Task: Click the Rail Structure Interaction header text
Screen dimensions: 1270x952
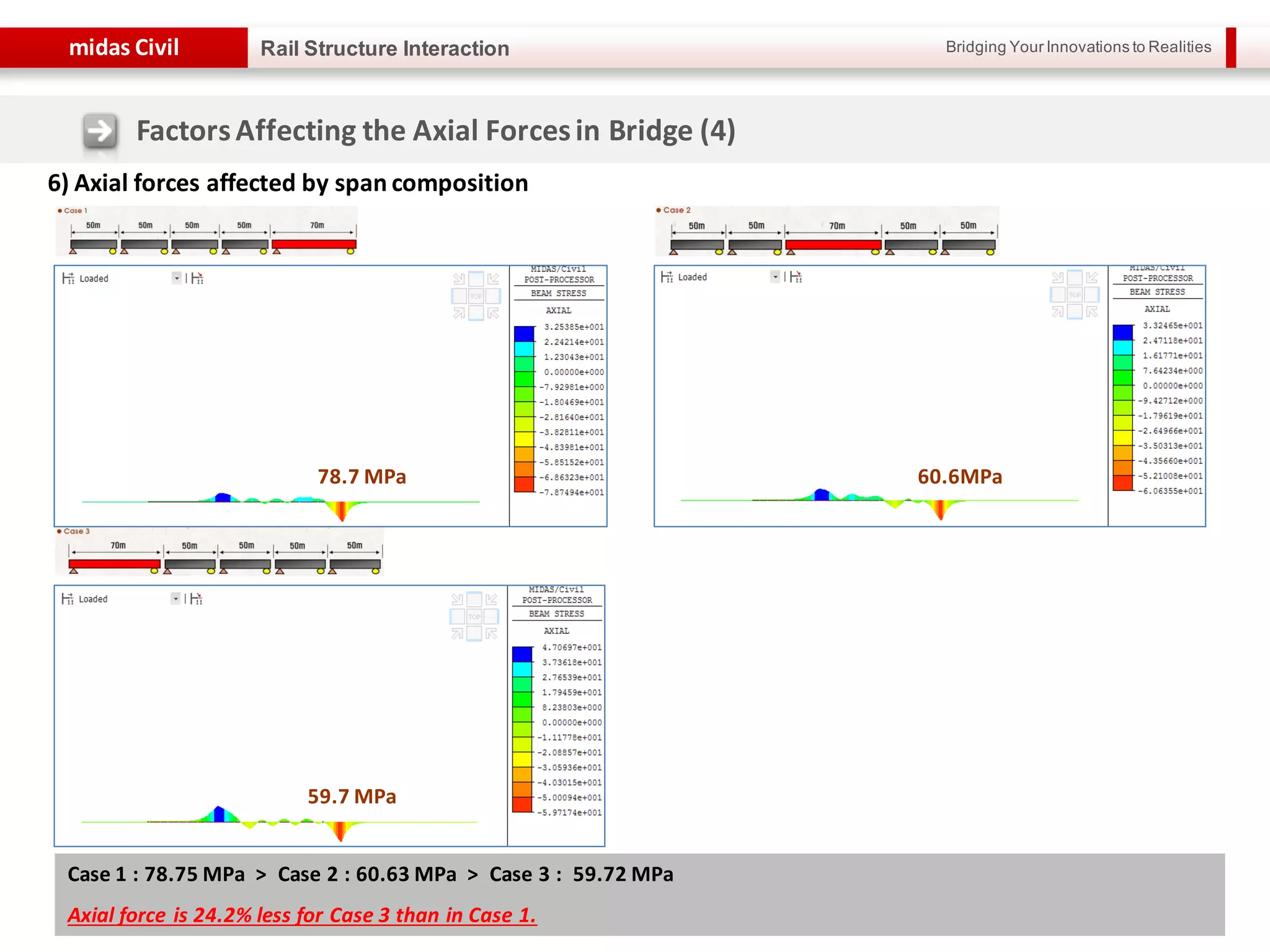Action: (x=384, y=48)
